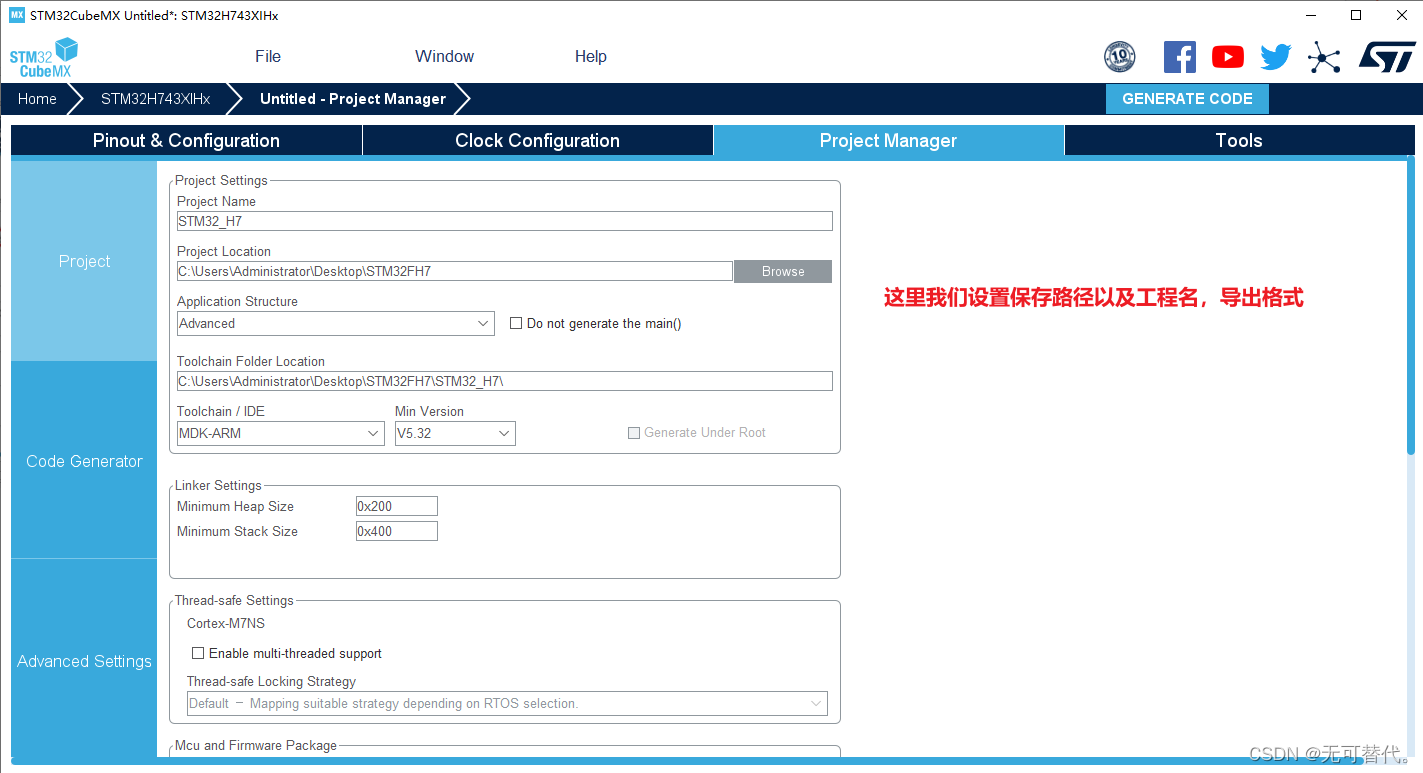Maximize the STM32CubeMX window
This screenshot has width=1423, height=773.
1356,15
